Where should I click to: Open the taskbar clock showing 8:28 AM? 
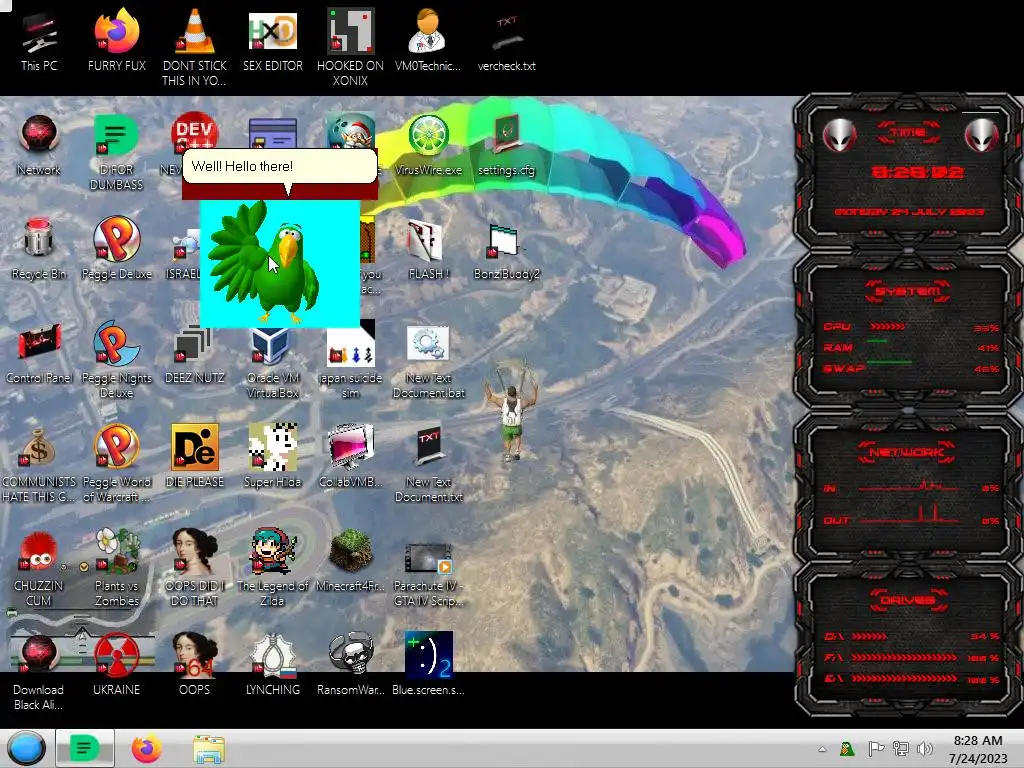978,749
